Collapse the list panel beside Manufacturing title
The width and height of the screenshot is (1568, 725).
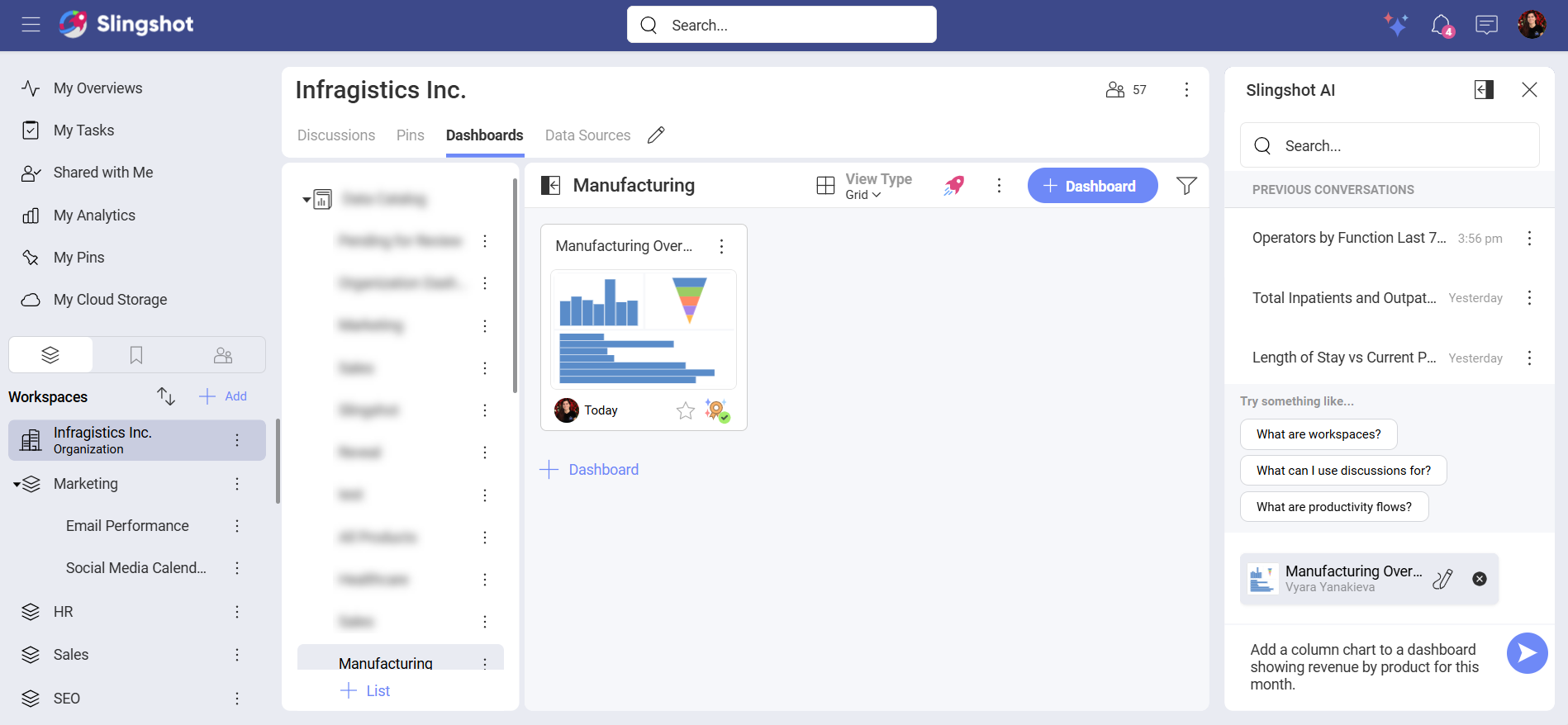coord(550,186)
